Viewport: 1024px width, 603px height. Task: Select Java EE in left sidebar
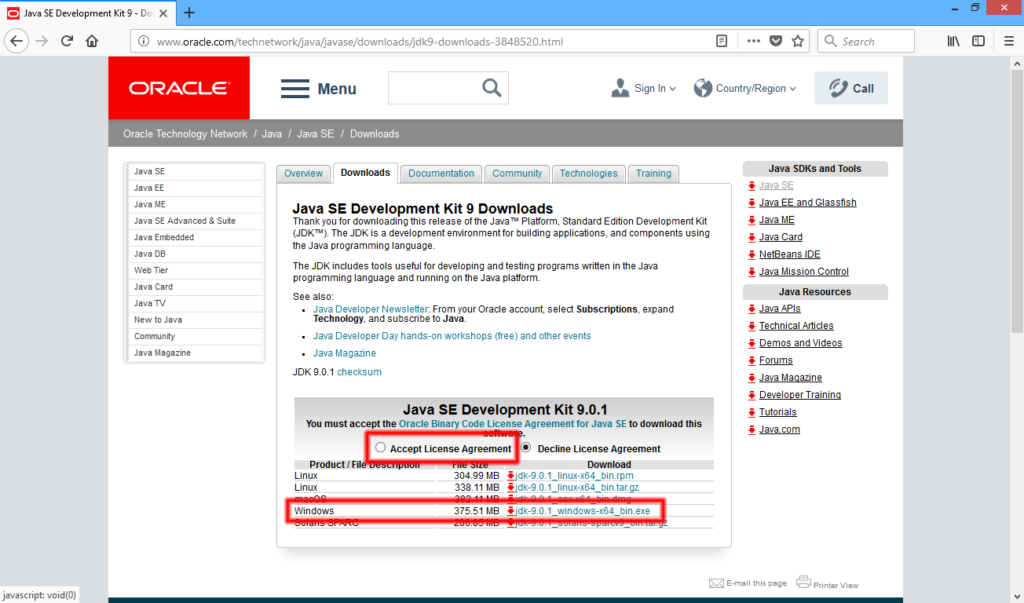(195, 187)
